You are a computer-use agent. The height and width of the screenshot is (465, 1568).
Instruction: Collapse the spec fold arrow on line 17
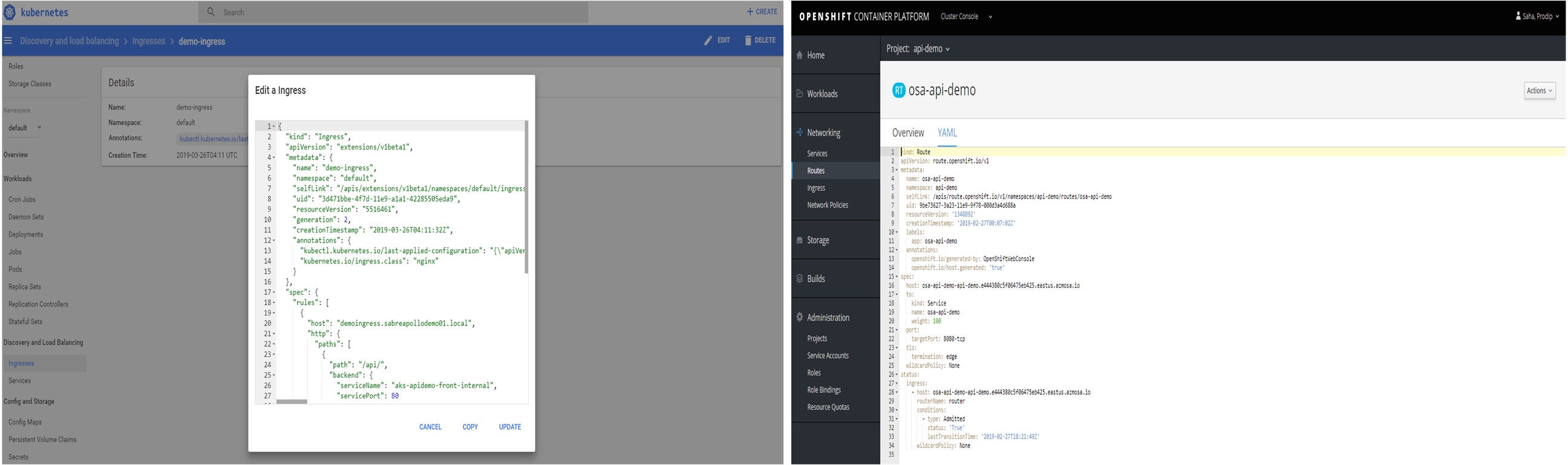pos(274,292)
